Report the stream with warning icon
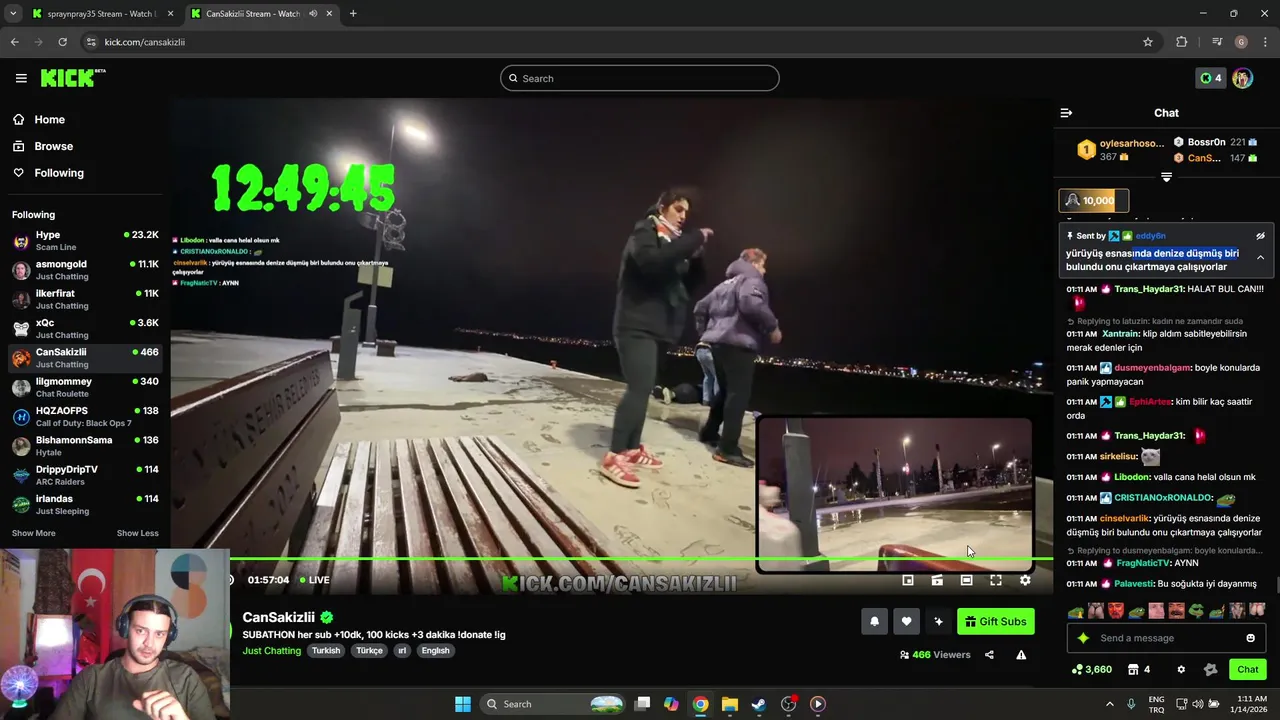 pos(1021,655)
